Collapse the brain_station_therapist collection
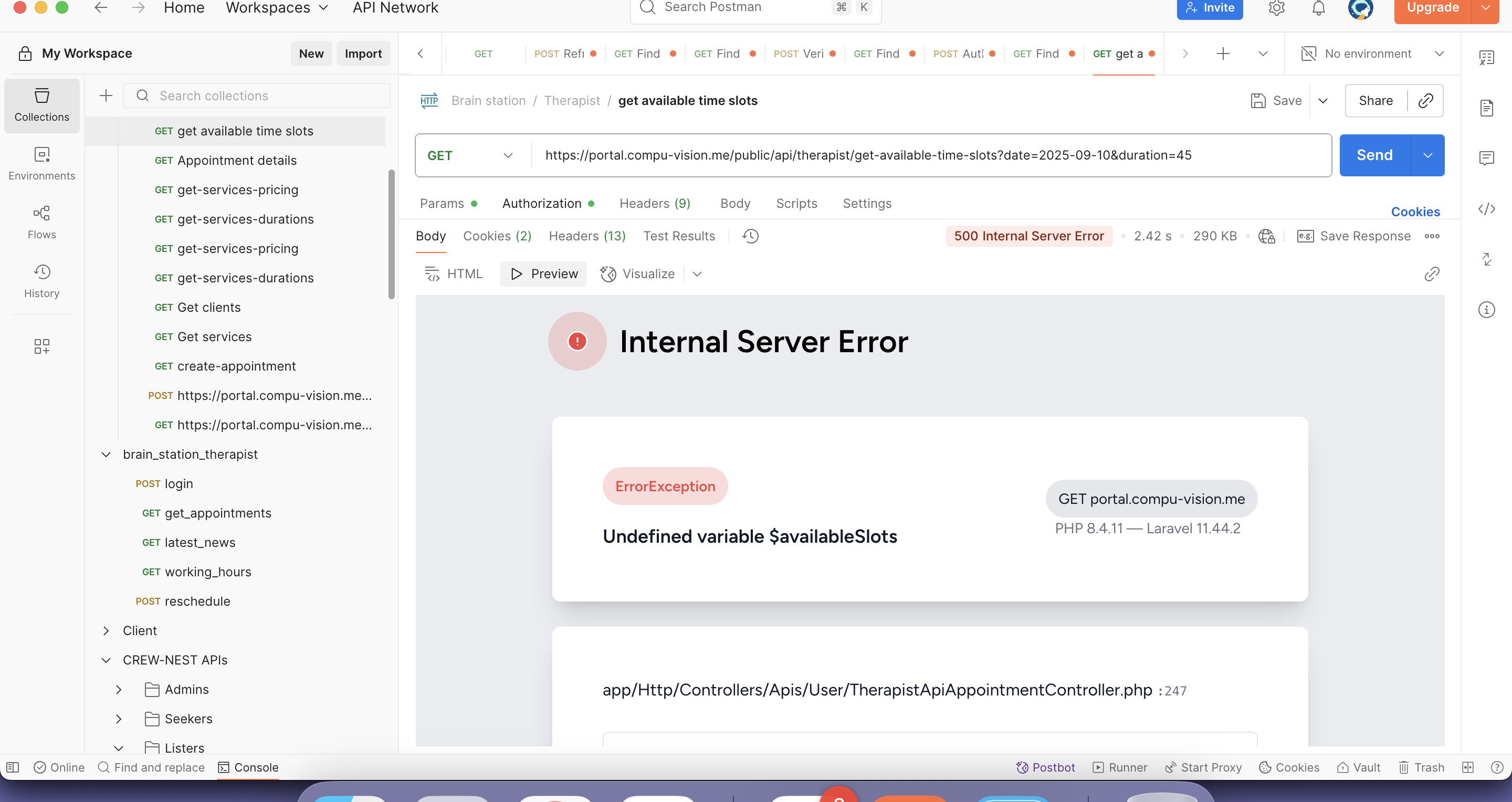 106,454
